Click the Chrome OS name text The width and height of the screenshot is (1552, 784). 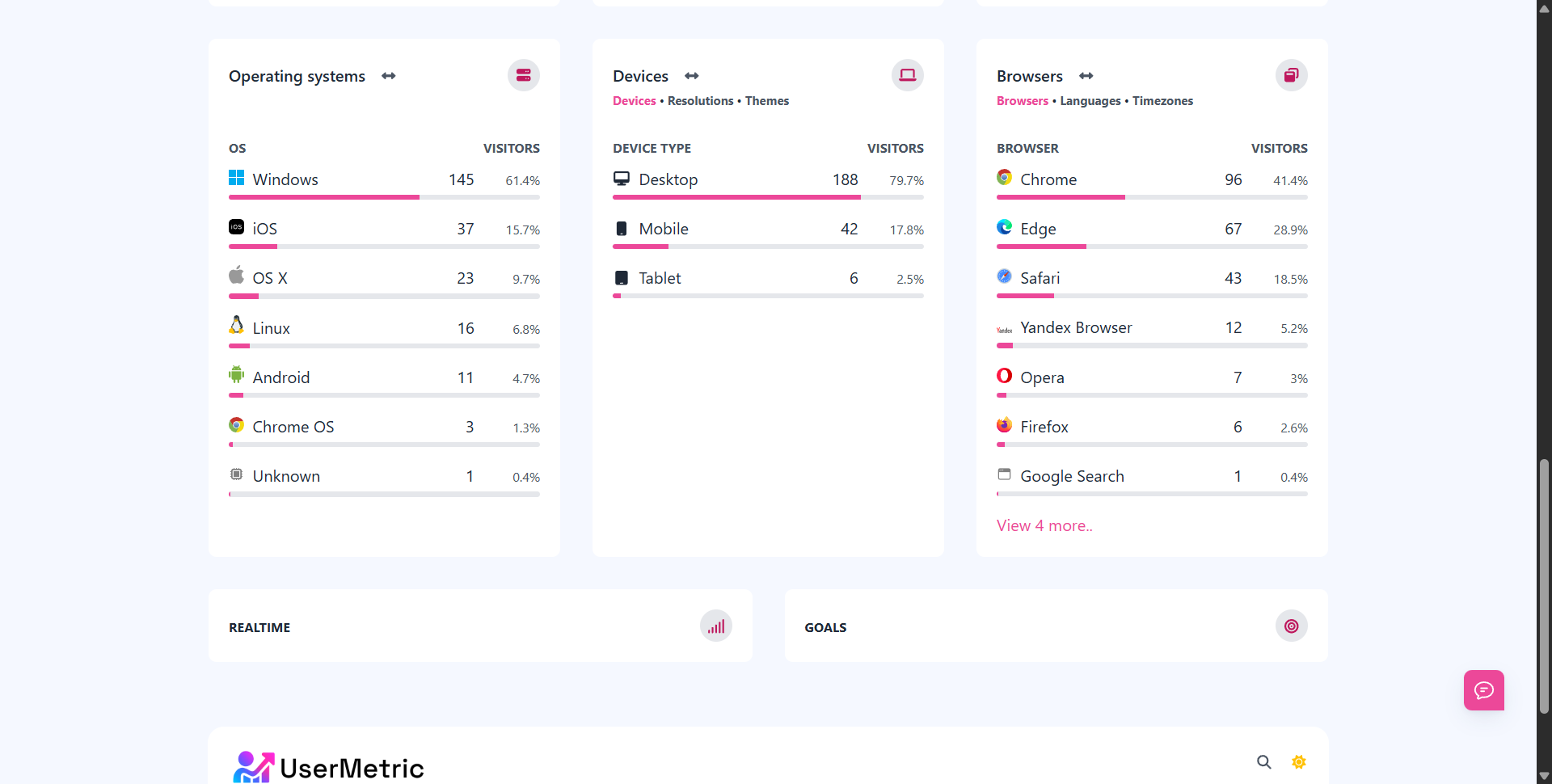point(293,427)
